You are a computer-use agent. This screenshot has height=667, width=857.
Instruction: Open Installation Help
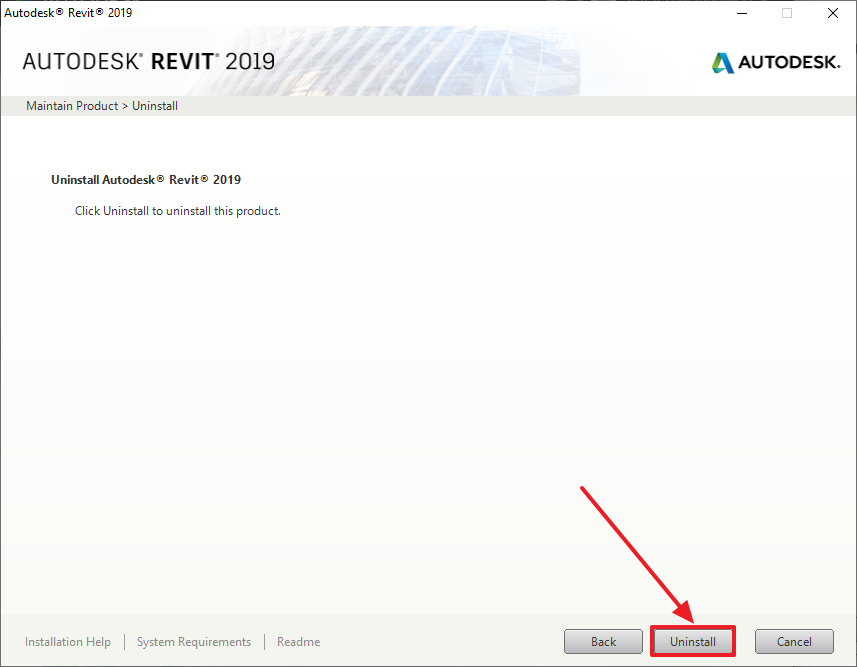67,641
